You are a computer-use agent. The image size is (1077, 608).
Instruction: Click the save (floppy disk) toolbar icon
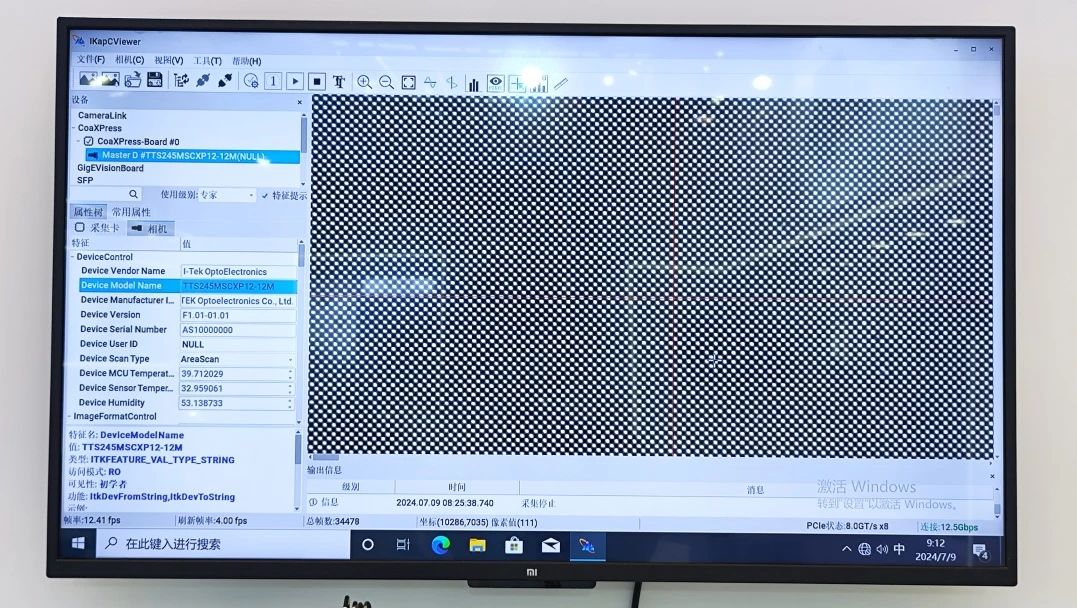click(x=155, y=81)
